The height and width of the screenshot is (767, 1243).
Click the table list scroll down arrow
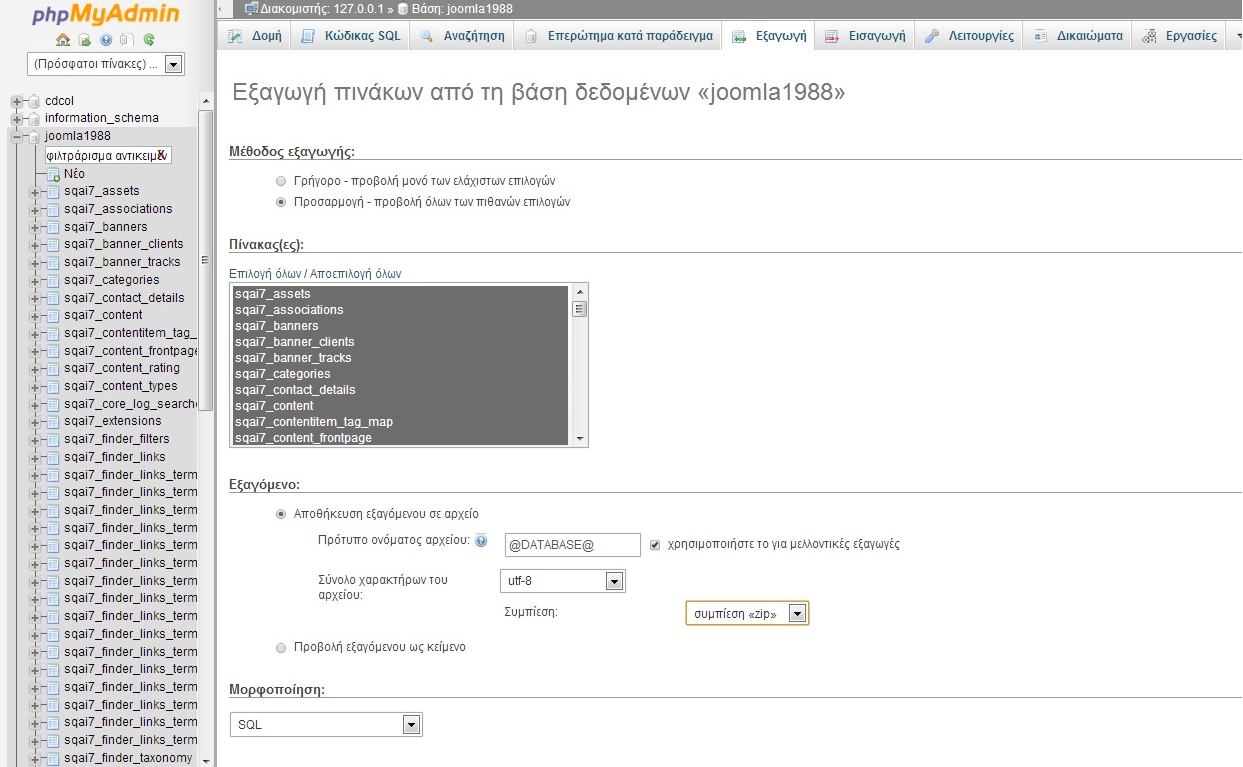tap(579, 438)
